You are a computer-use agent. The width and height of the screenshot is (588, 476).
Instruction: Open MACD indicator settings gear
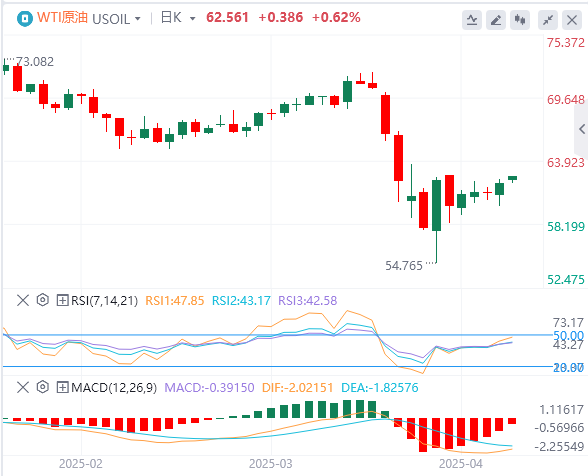click(43, 387)
